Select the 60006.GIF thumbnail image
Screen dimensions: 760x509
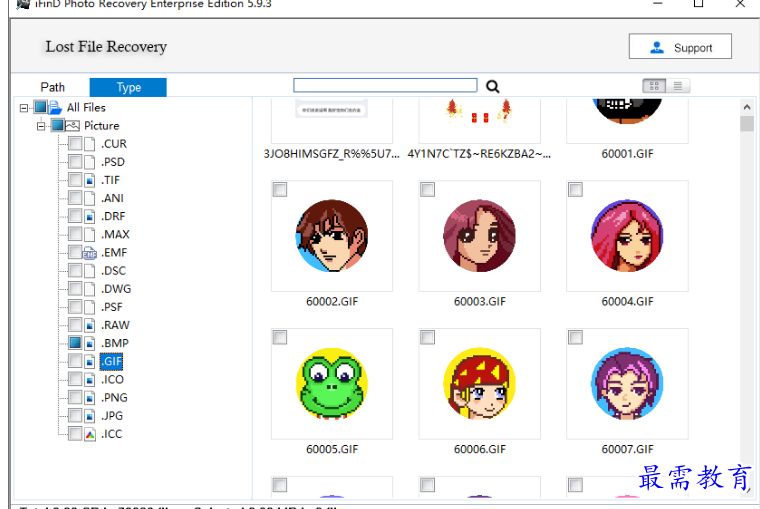click(479, 383)
